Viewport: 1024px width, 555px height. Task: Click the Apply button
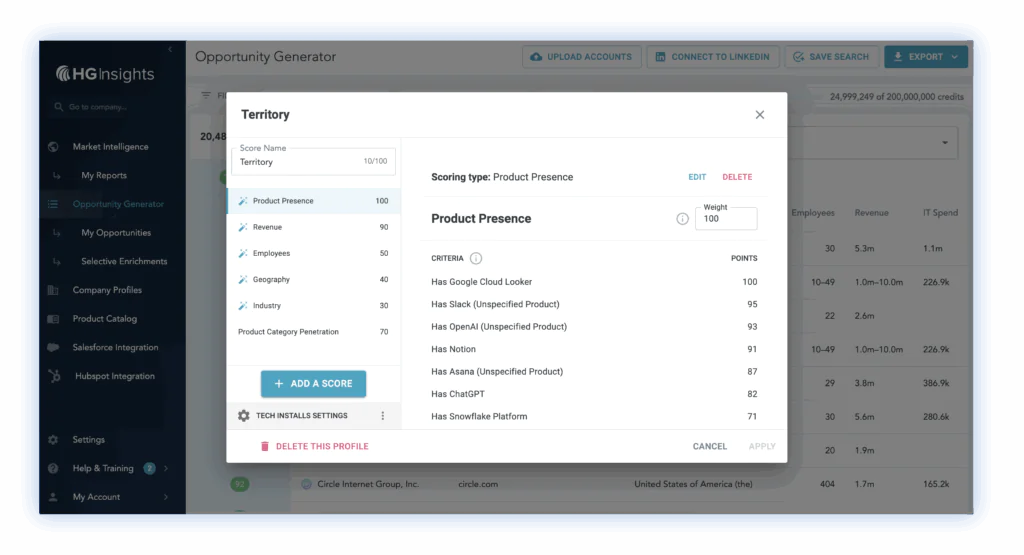(762, 447)
